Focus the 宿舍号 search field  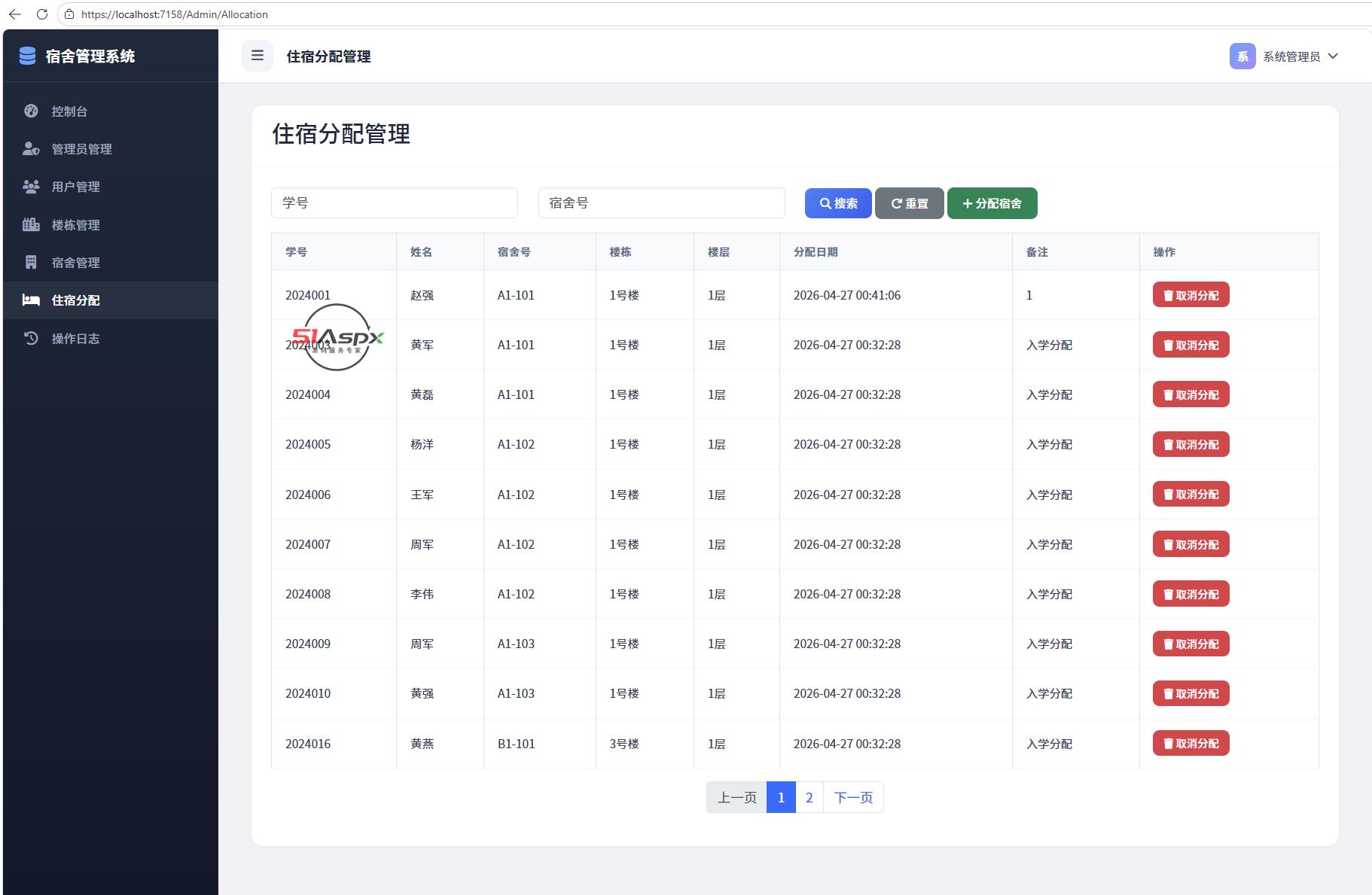[662, 202]
